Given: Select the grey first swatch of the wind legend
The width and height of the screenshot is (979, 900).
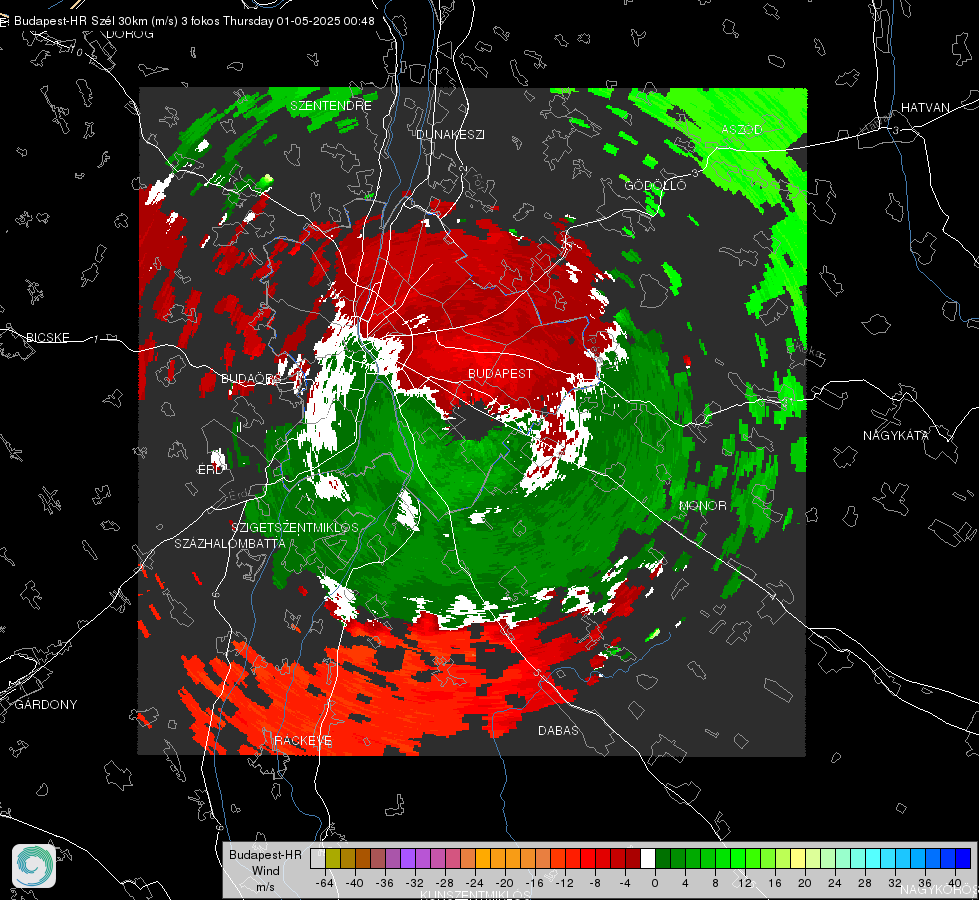Looking at the screenshot, I should tap(318, 859).
